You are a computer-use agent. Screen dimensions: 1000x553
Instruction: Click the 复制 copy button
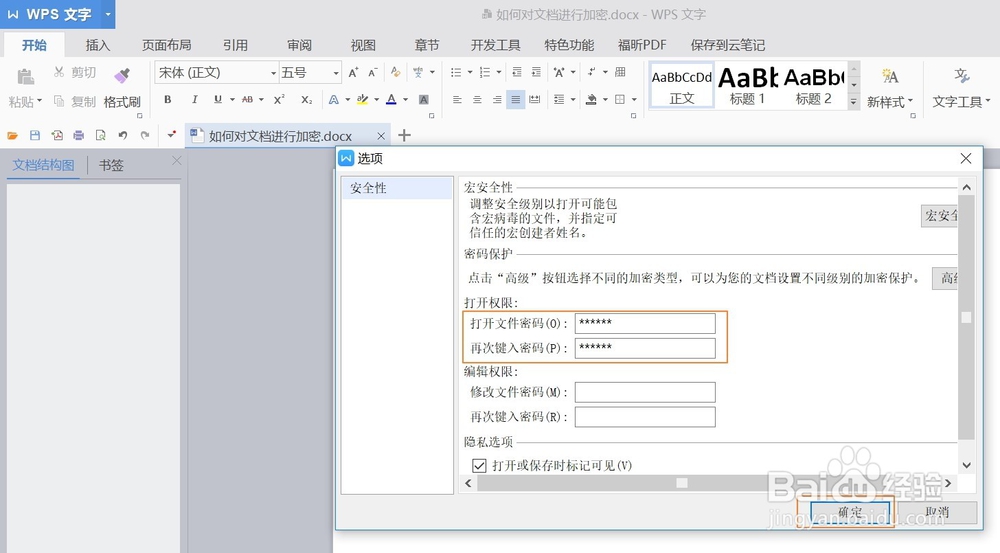(75, 101)
